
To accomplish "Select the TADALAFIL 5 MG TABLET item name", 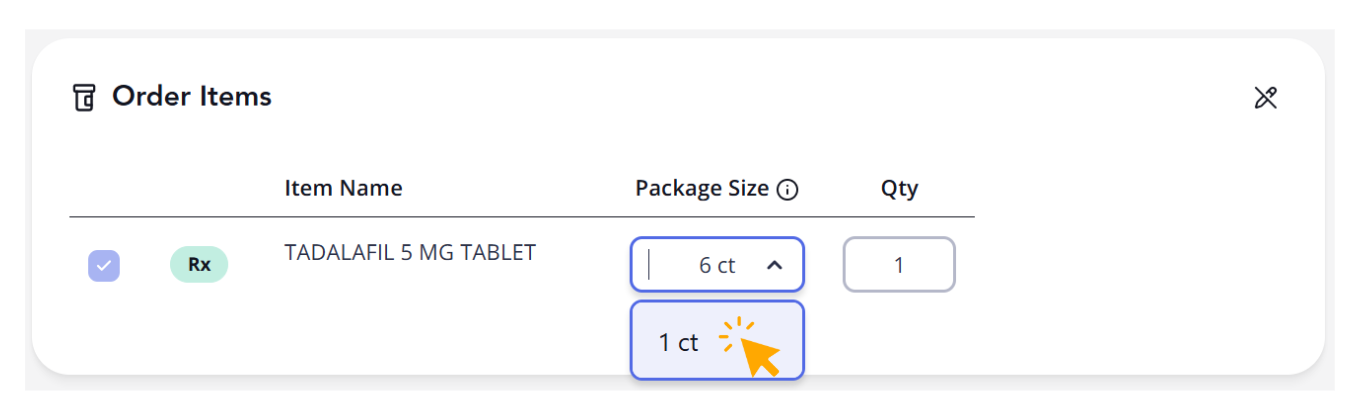I will tap(410, 253).
